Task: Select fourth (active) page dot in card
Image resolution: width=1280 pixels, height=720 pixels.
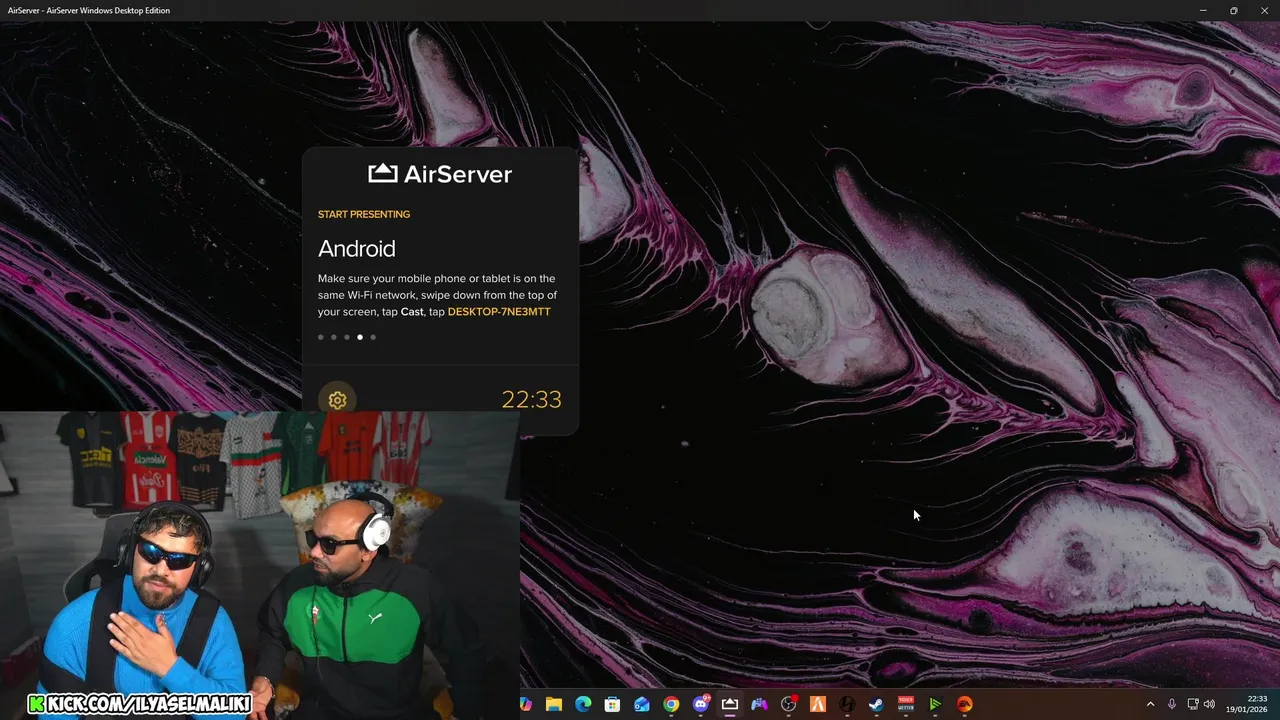Action: 360,337
